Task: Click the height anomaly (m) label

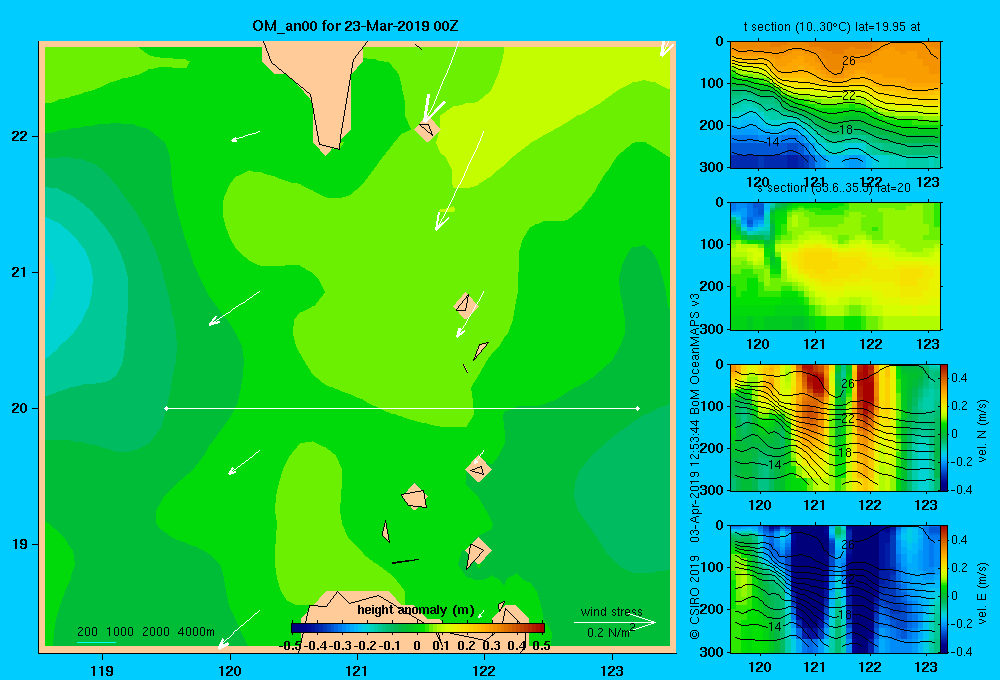Action: point(416,610)
